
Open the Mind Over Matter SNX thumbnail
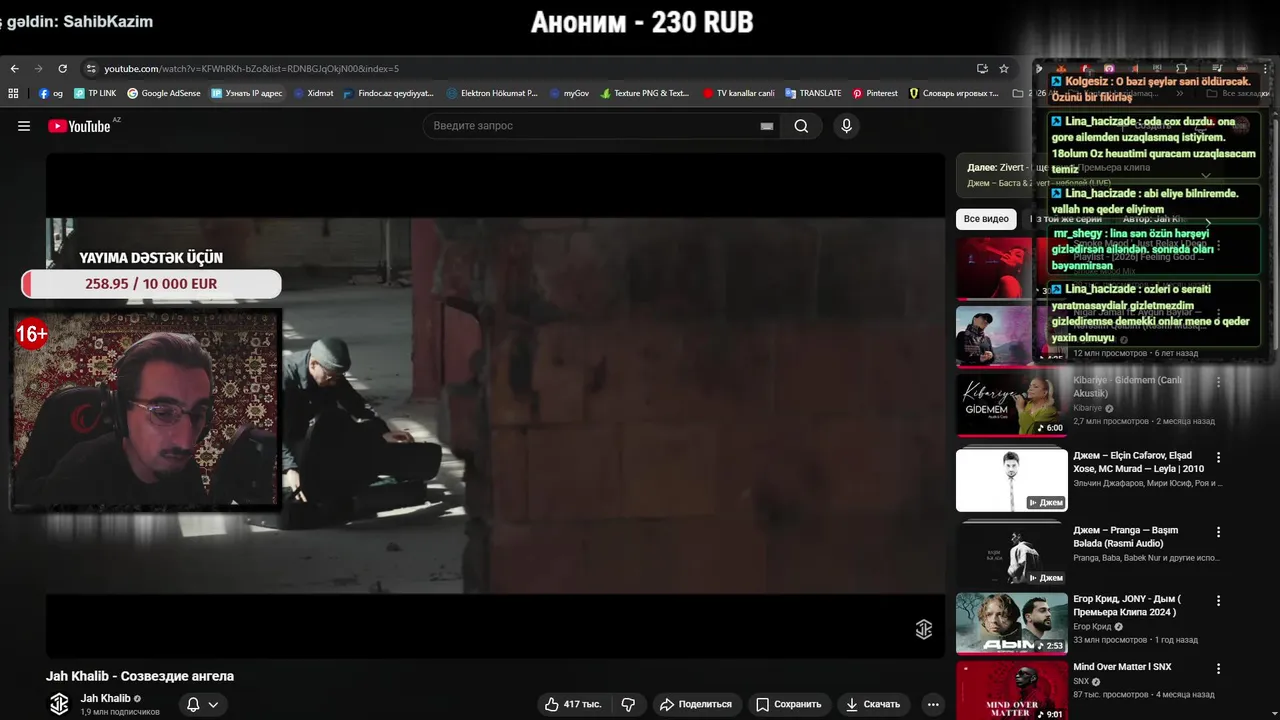coord(1012,691)
